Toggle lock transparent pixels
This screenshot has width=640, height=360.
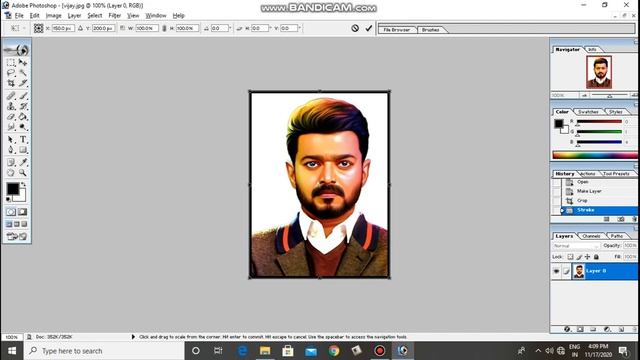pos(571,257)
